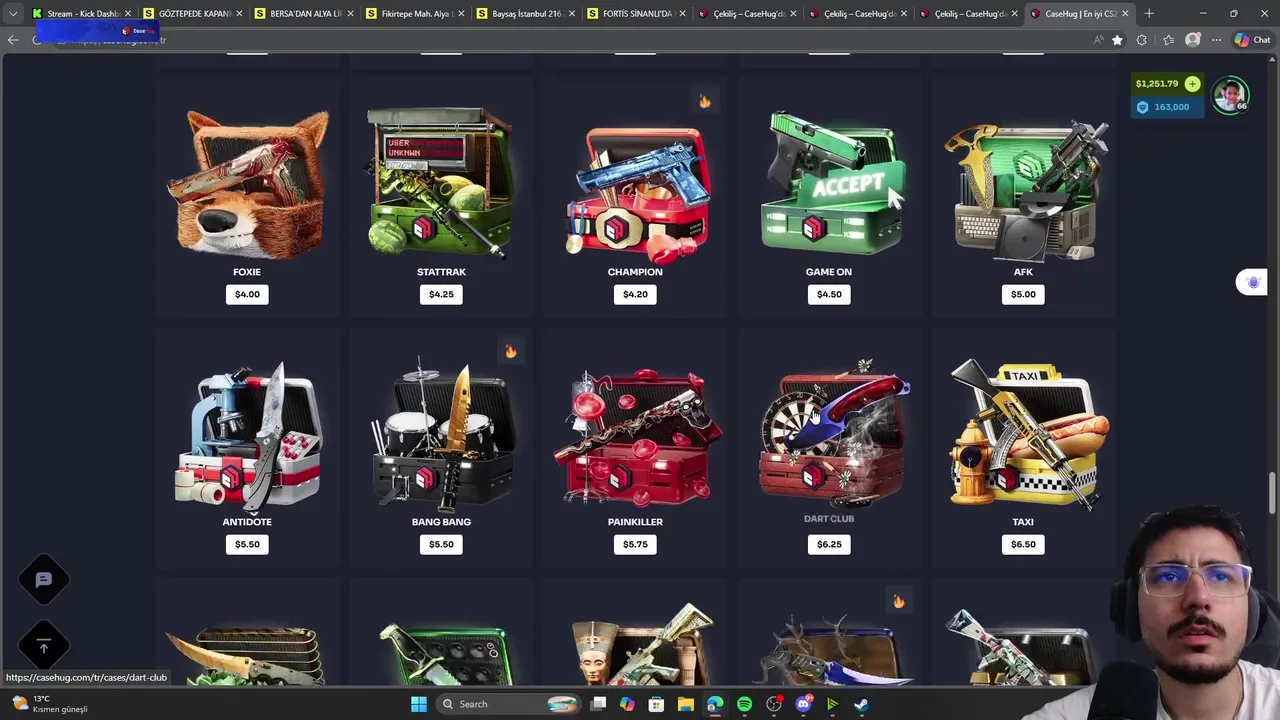Screen dimensions: 1280x720
Task: Open the ANTIDOTE case image
Action: (247, 437)
